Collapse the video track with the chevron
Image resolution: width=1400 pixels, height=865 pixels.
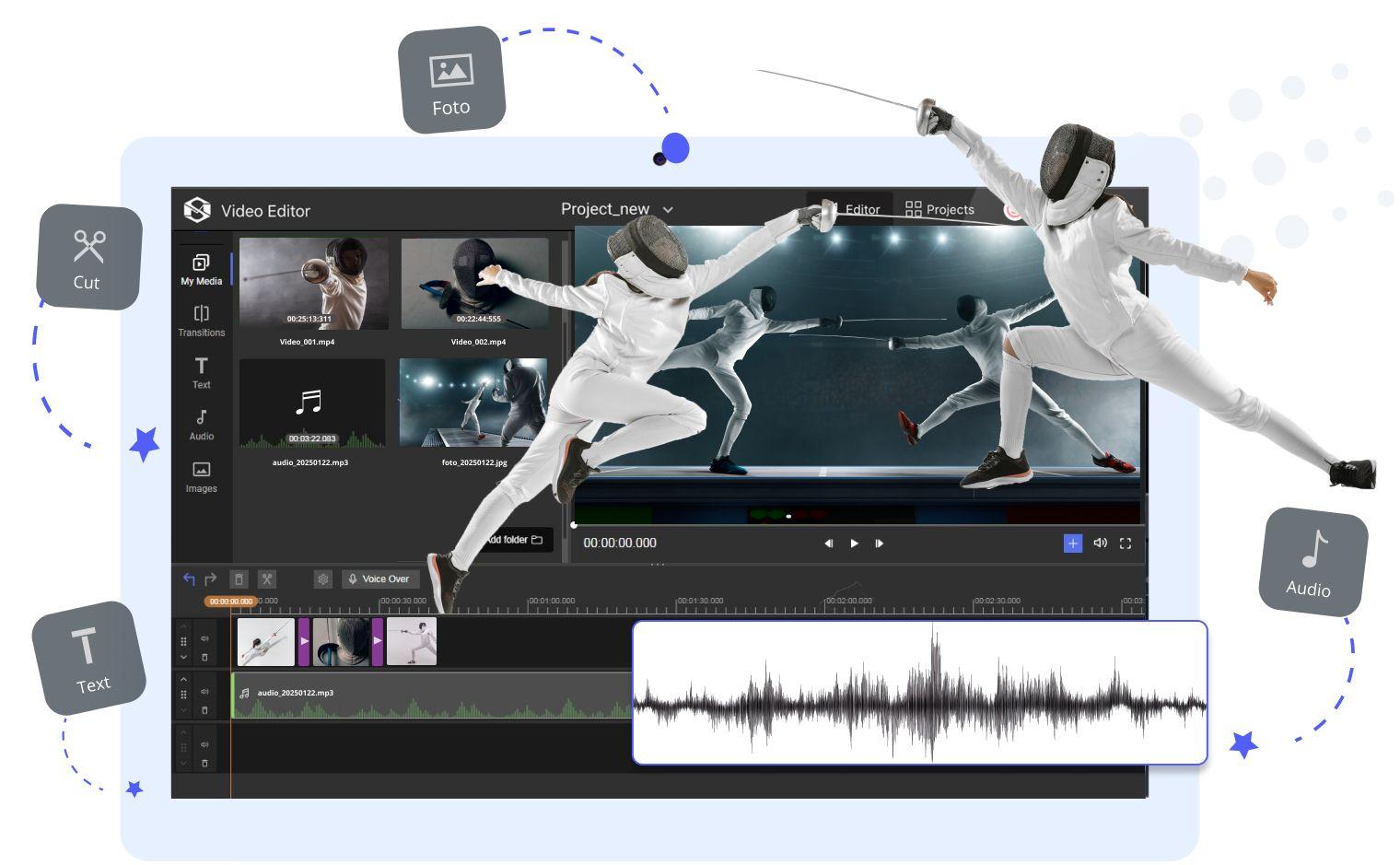click(x=183, y=657)
